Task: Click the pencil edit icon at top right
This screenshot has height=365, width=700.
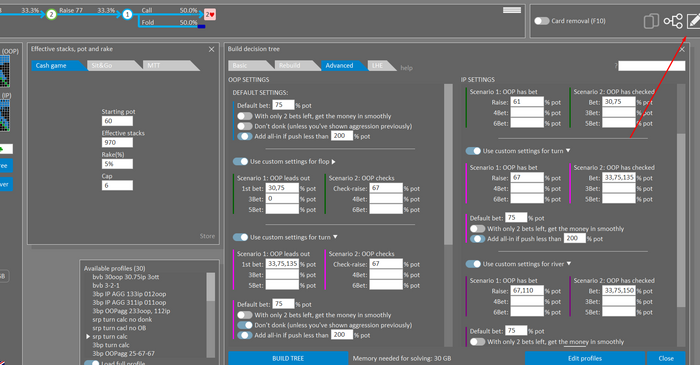Action: click(693, 21)
